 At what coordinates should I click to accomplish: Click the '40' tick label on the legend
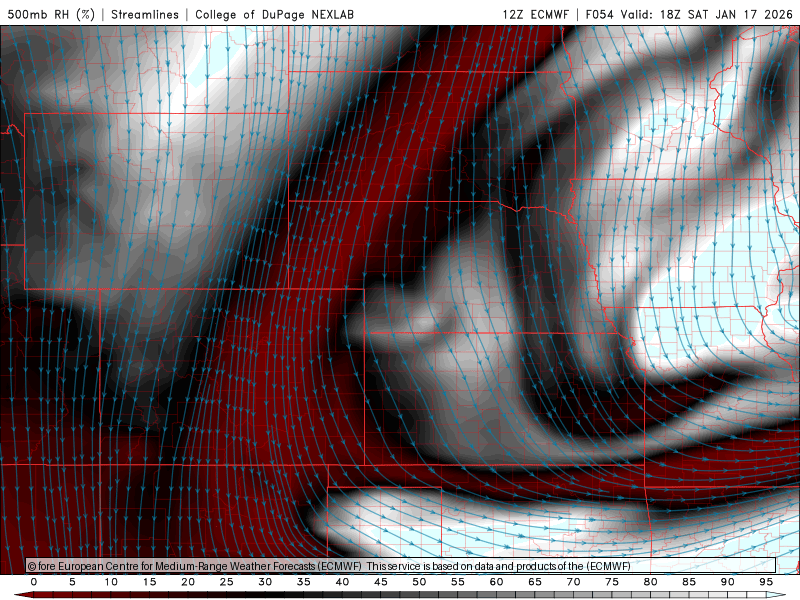(x=342, y=582)
